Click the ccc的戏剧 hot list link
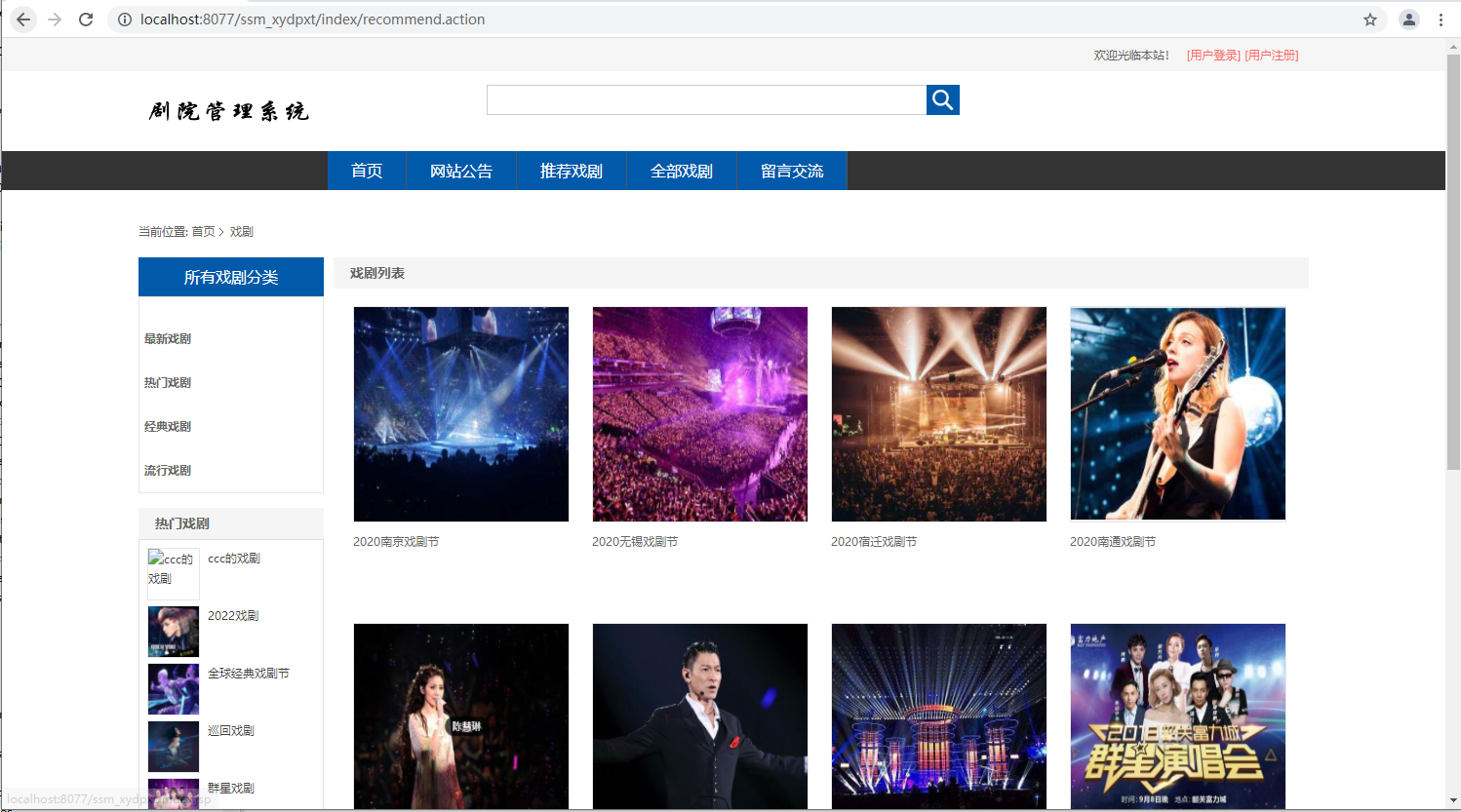The width and height of the screenshot is (1461, 812). click(x=234, y=559)
